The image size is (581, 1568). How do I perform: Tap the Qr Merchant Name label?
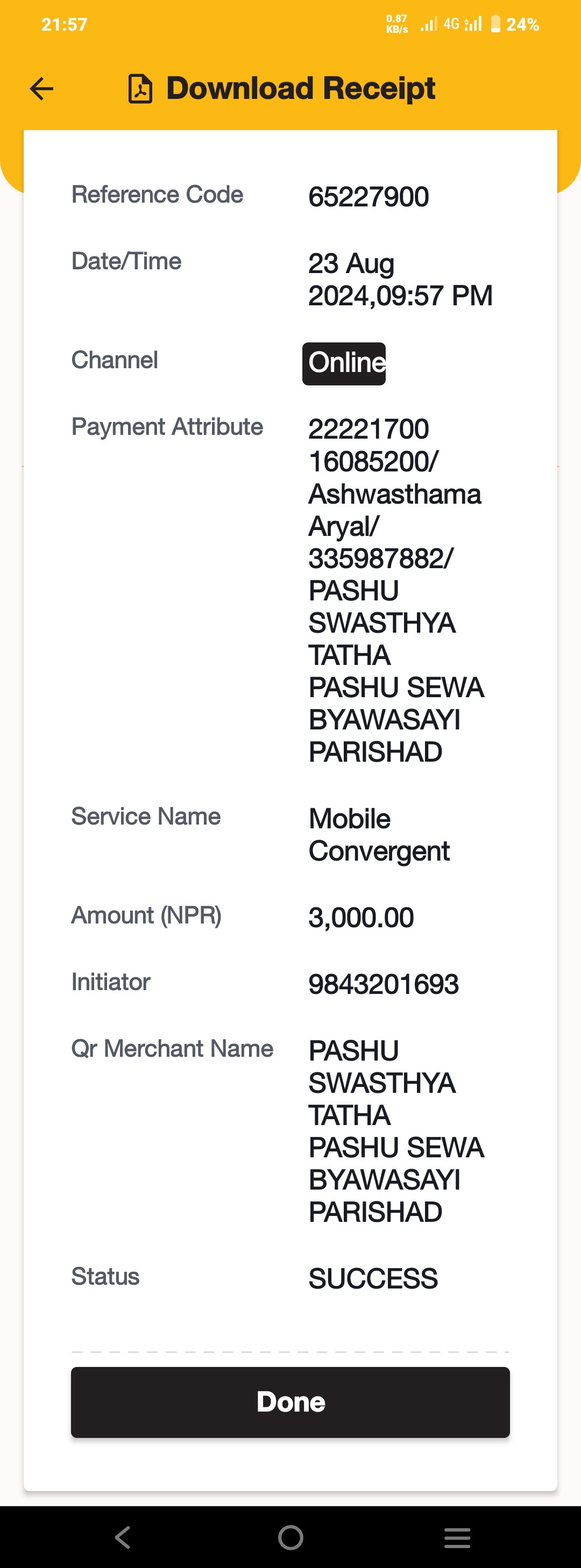pyautogui.click(x=172, y=1049)
